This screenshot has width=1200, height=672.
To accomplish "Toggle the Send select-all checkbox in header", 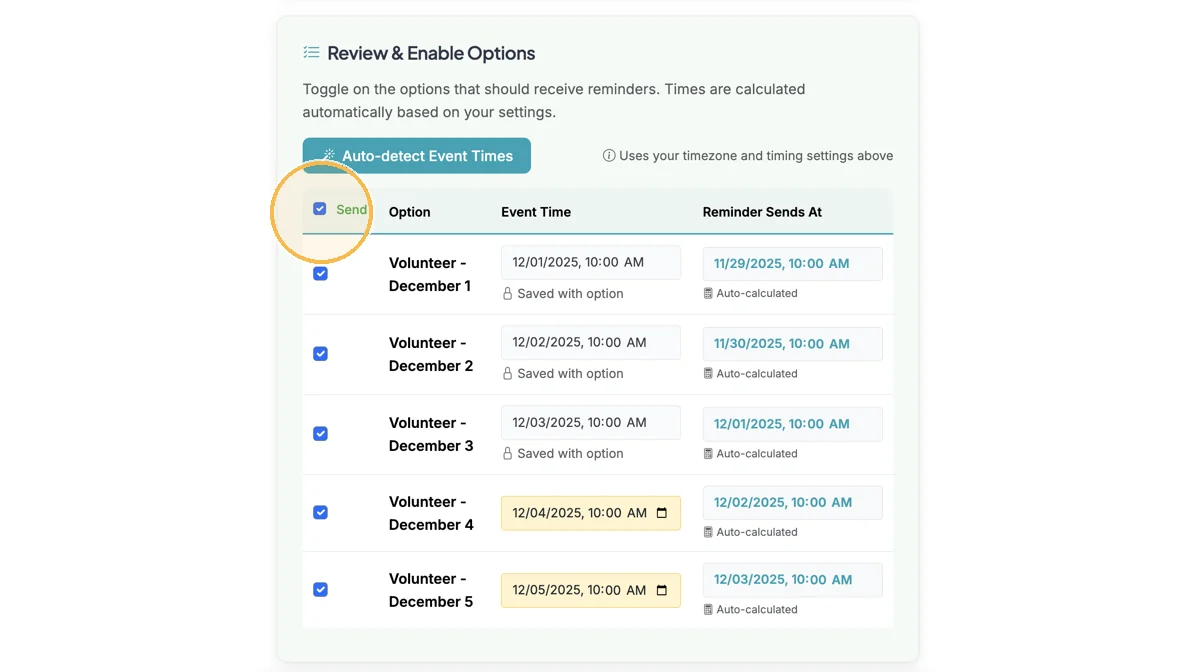I will [320, 209].
